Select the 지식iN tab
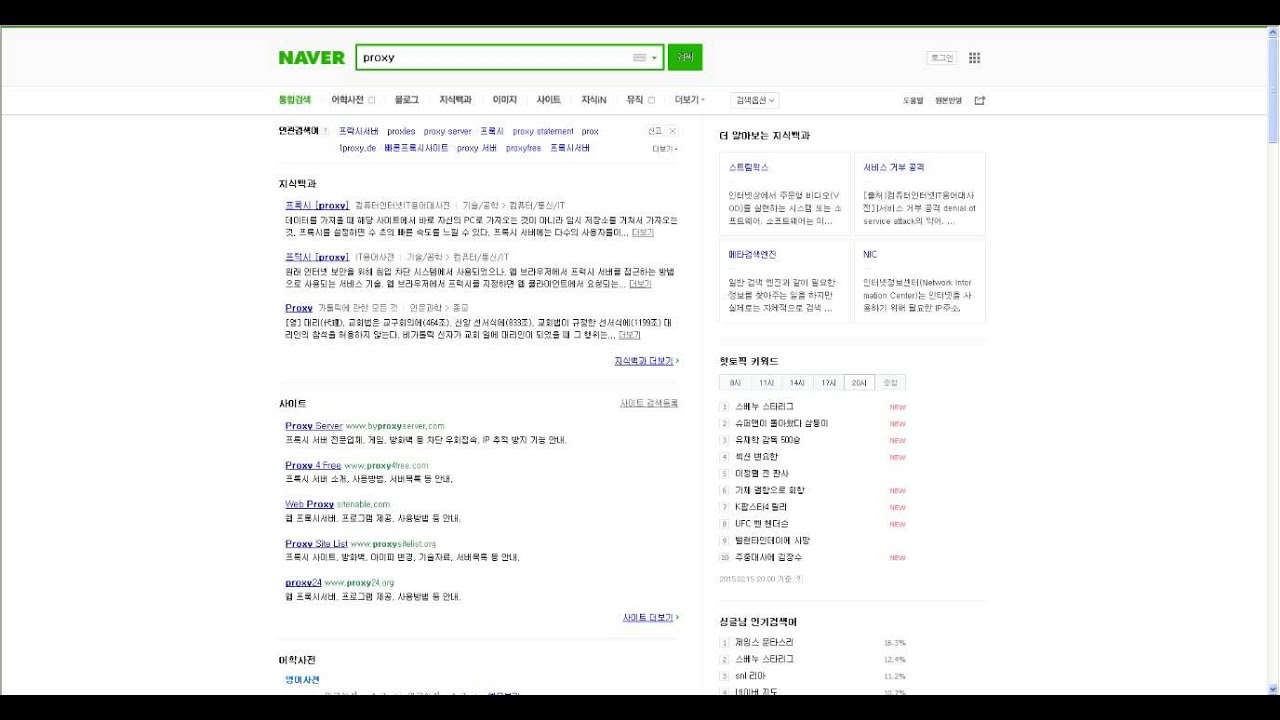Screen dimensions: 1280x720 [x=594, y=100]
